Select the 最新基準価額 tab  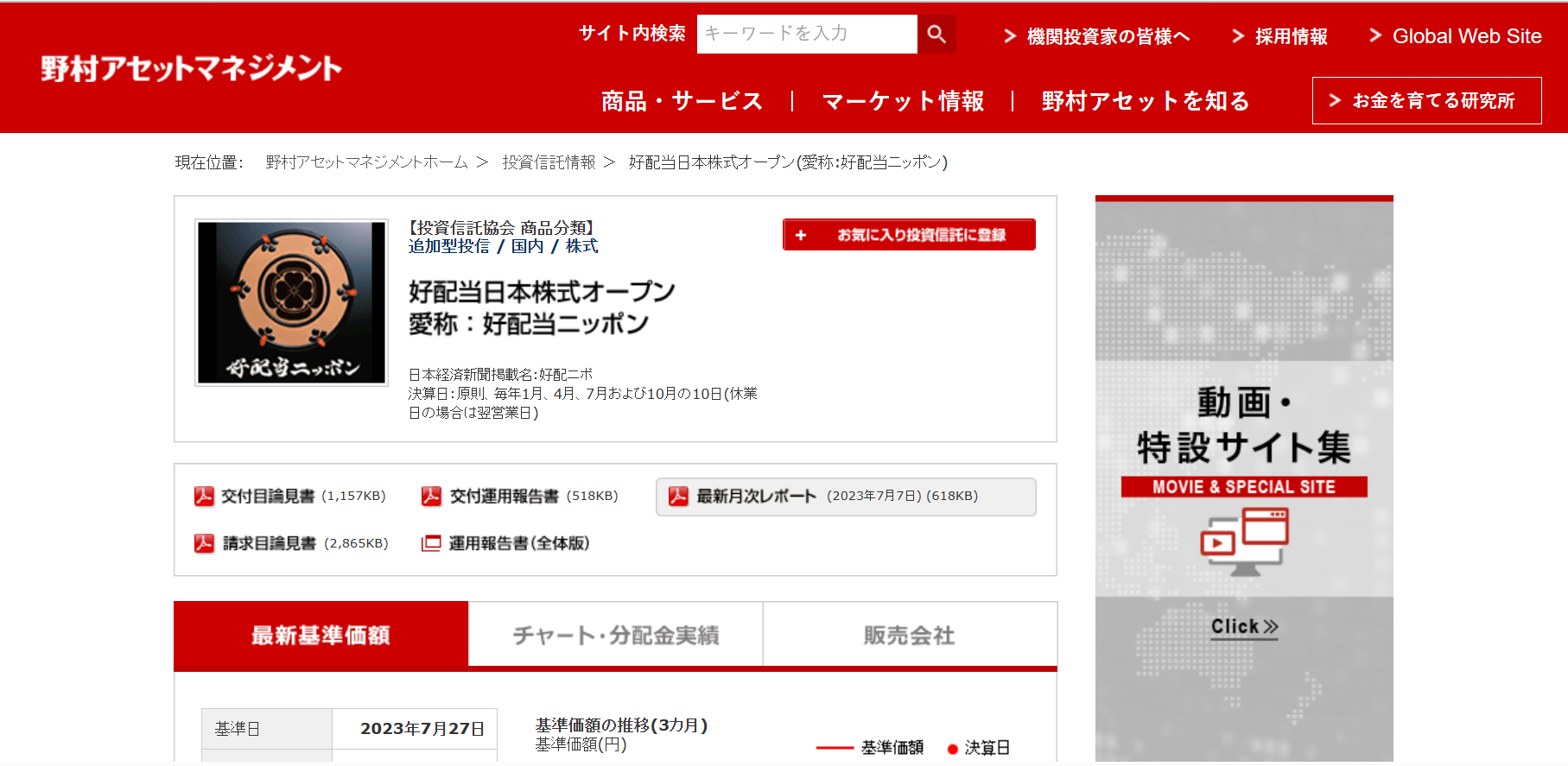(321, 636)
